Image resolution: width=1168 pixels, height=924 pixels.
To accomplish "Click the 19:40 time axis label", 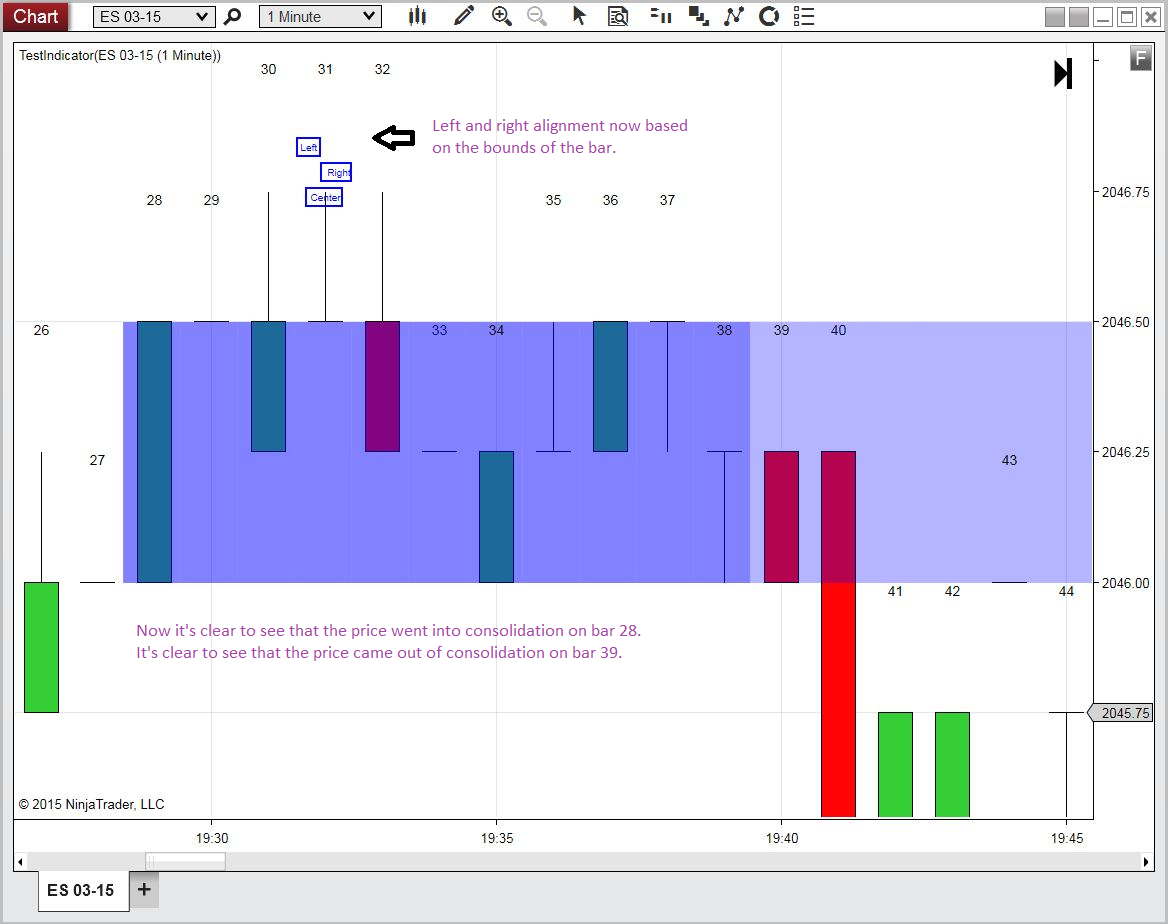I will click(x=782, y=838).
